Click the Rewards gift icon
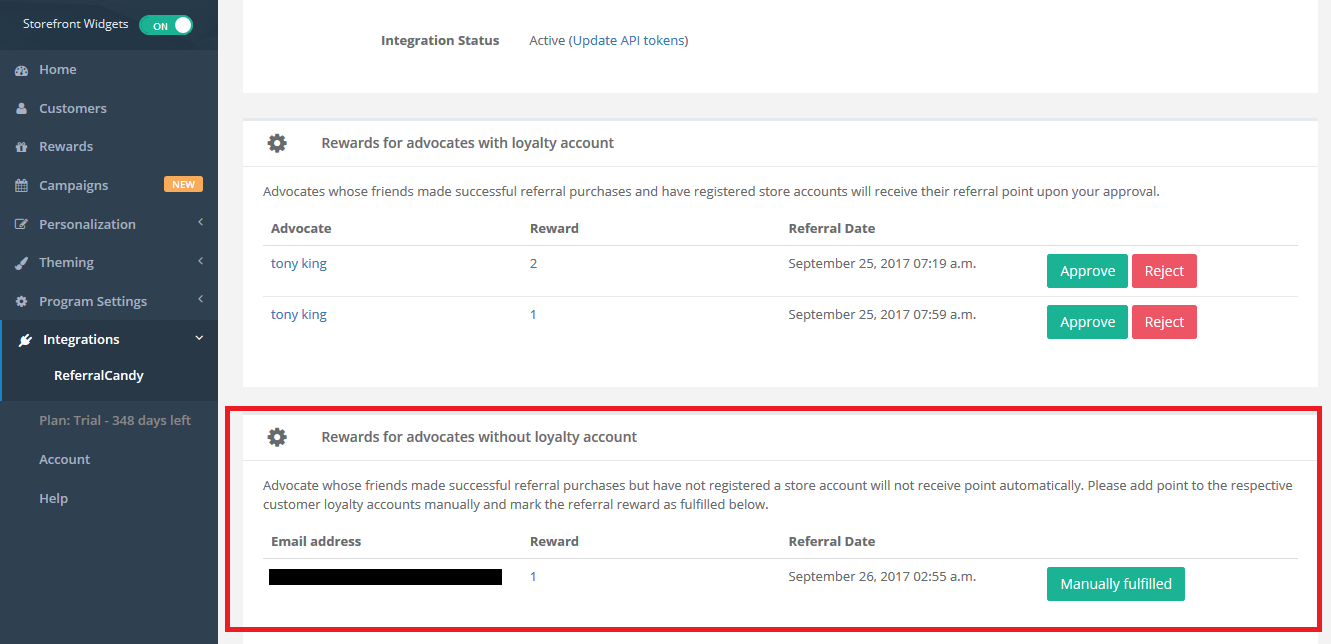 pyautogui.click(x=21, y=147)
